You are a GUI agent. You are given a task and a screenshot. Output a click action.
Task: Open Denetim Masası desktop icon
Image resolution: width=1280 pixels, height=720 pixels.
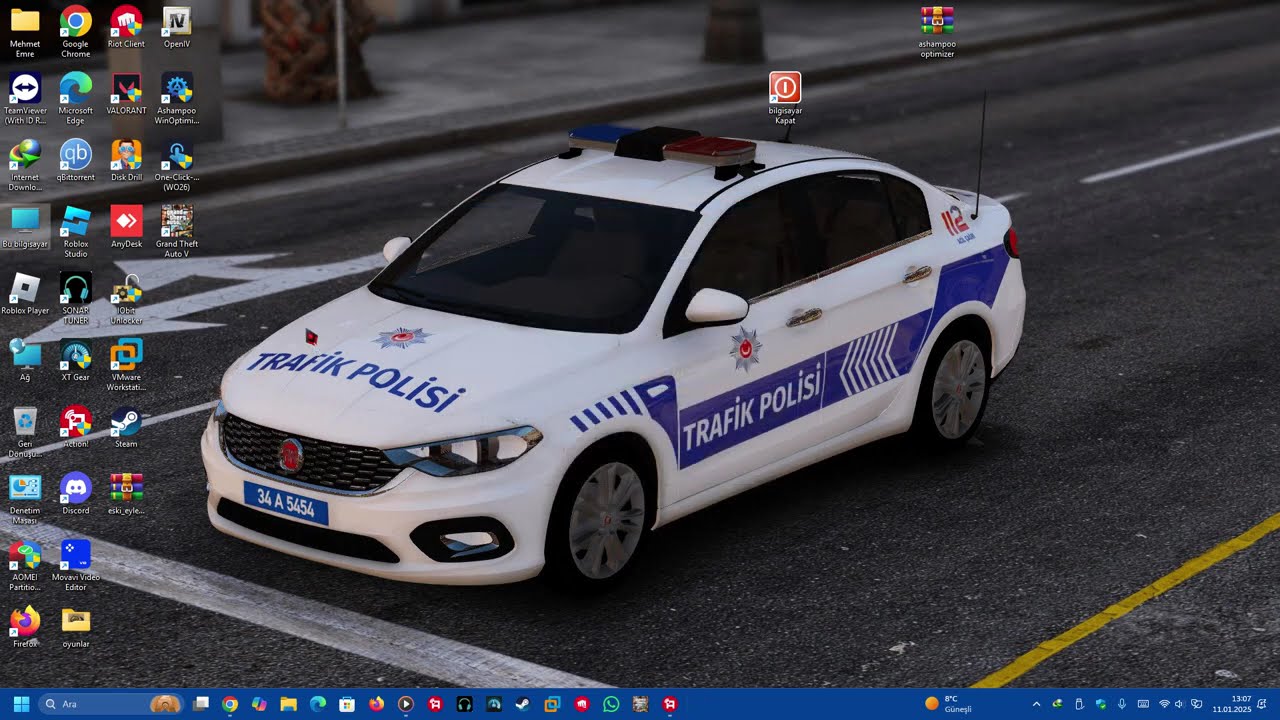(x=25, y=499)
